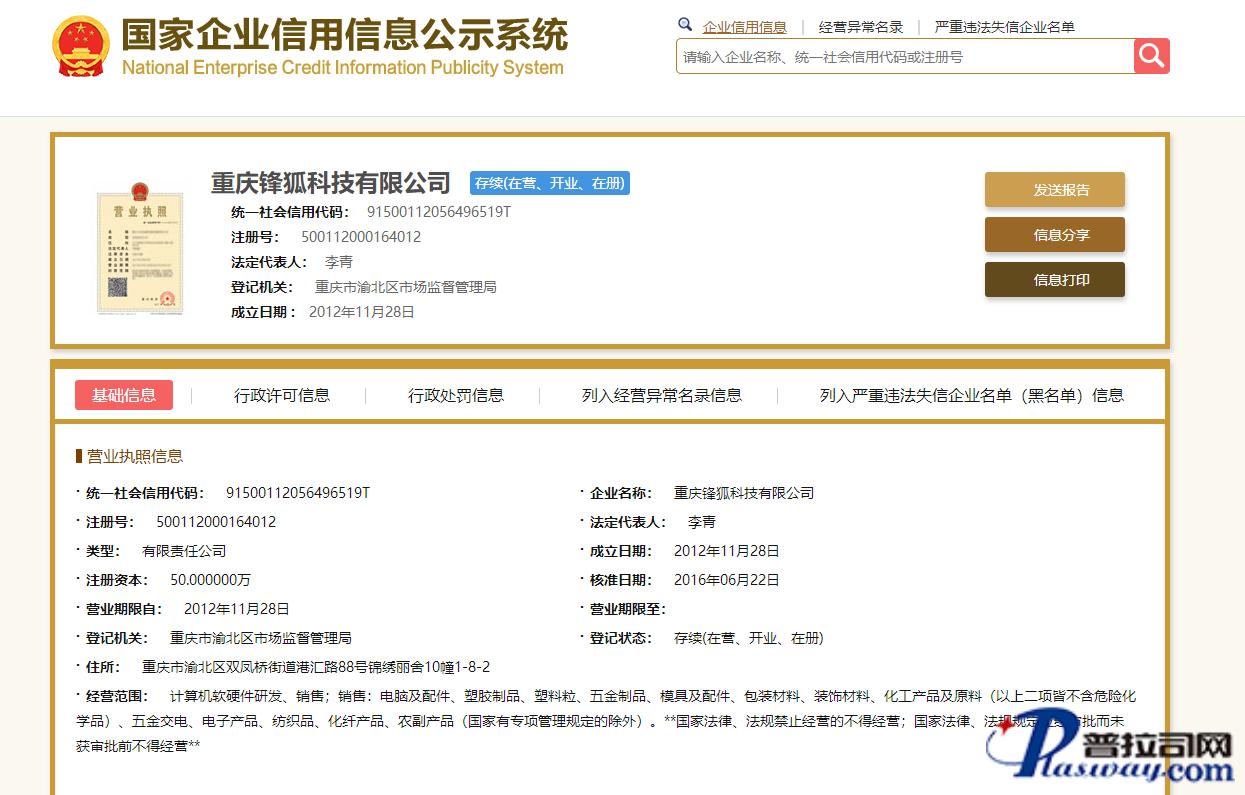
Task: Click the national emblem logo
Action: [81, 47]
